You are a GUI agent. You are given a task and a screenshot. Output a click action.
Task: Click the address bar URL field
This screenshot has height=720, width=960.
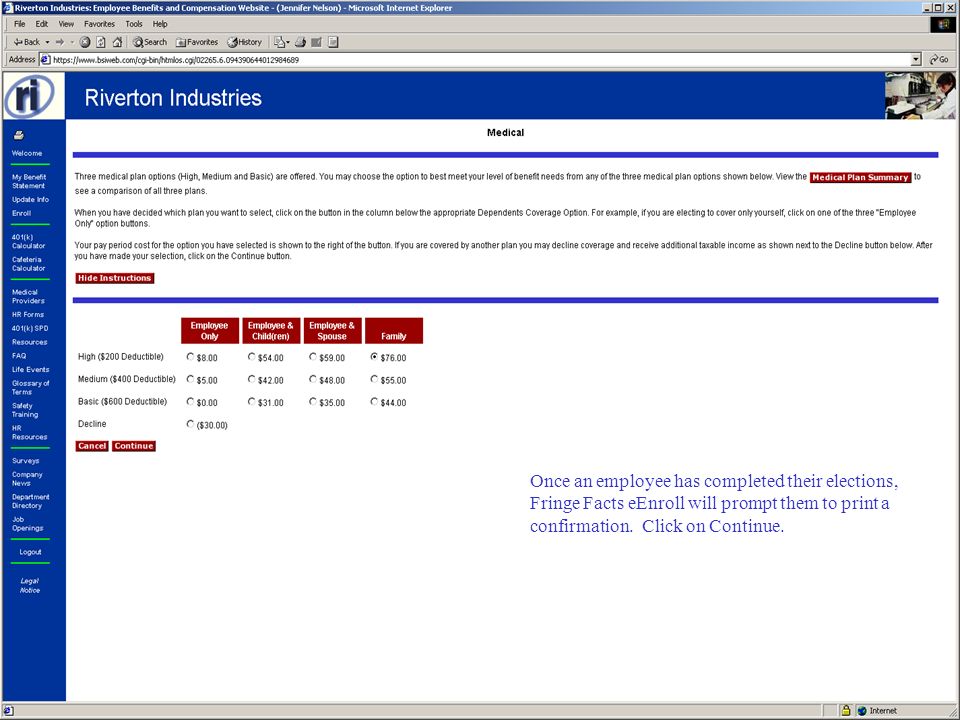point(481,59)
